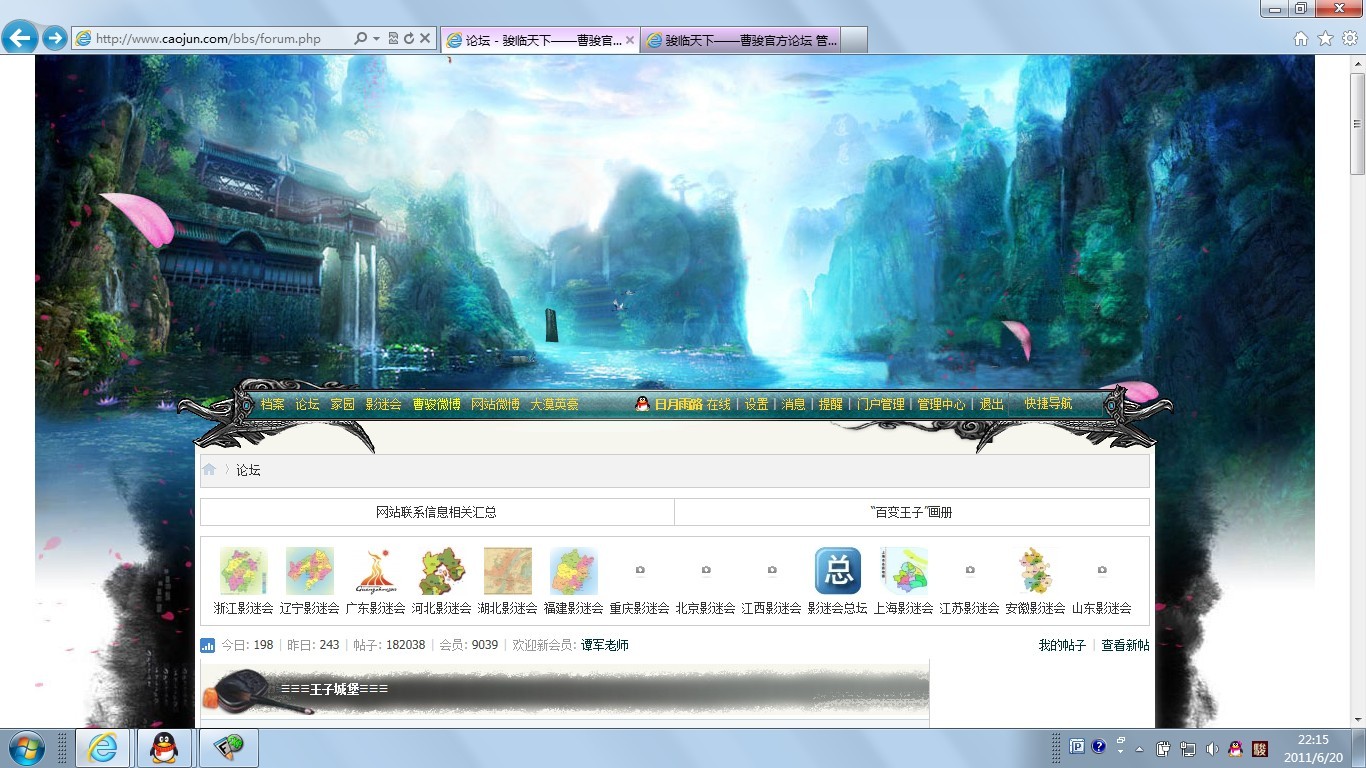The height and width of the screenshot is (768, 1366).
Task: Click the 浙江影迷会 map icon
Action: 244,571
